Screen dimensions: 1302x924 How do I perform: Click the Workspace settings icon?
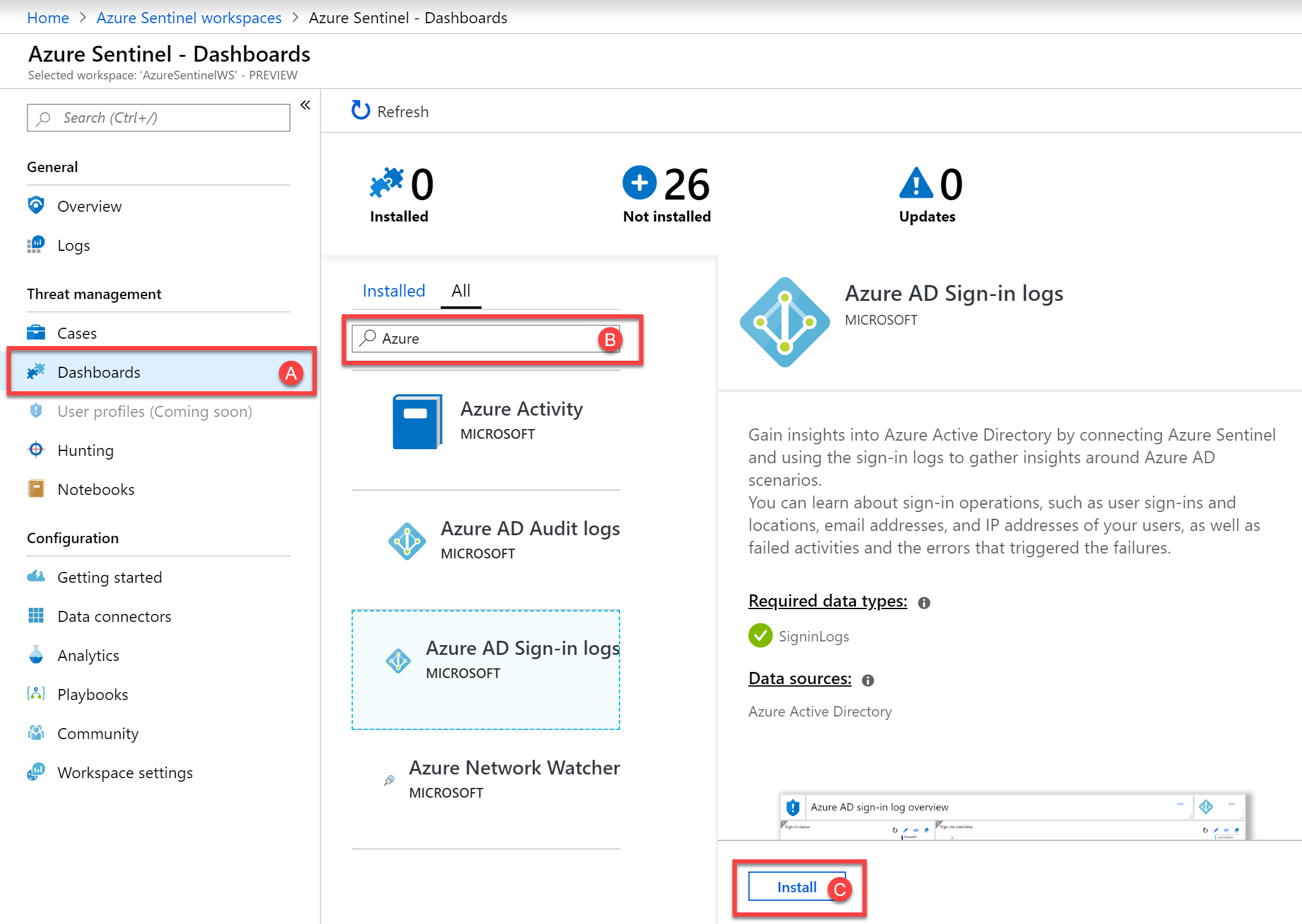(36, 772)
